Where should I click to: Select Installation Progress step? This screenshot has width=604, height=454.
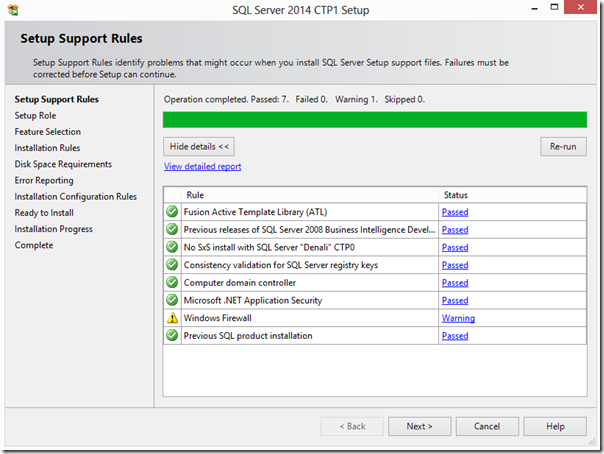(x=54, y=229)
